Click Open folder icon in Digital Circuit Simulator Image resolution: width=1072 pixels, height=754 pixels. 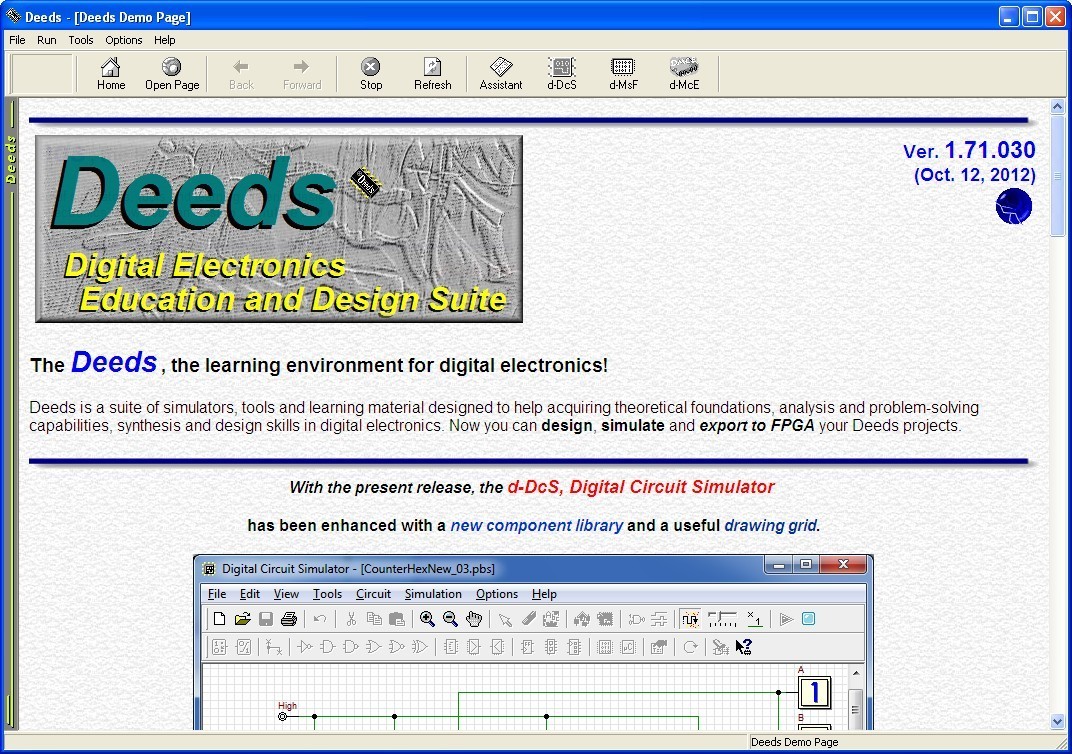tap(242, 619)
